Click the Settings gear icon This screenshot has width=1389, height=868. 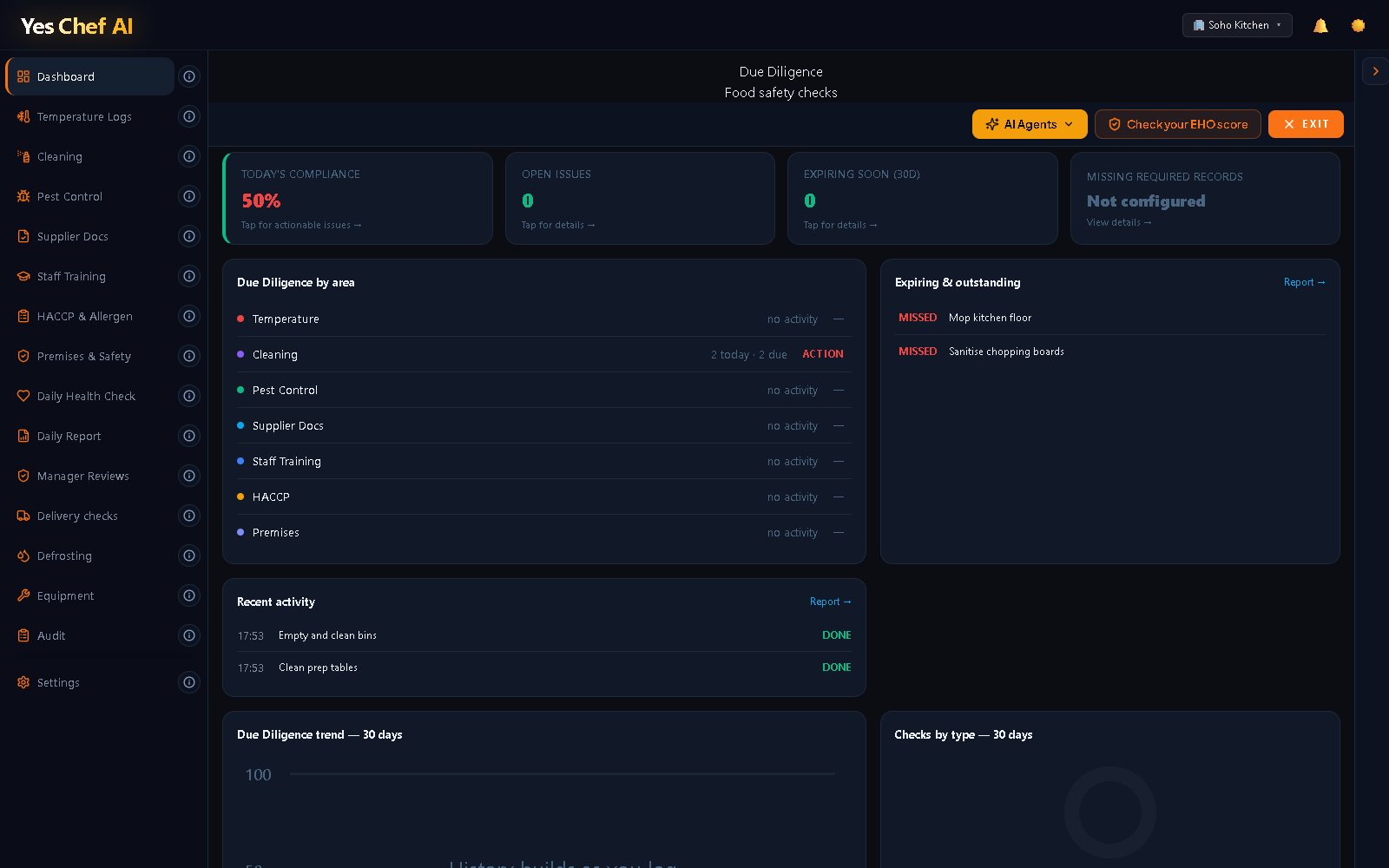23,682
